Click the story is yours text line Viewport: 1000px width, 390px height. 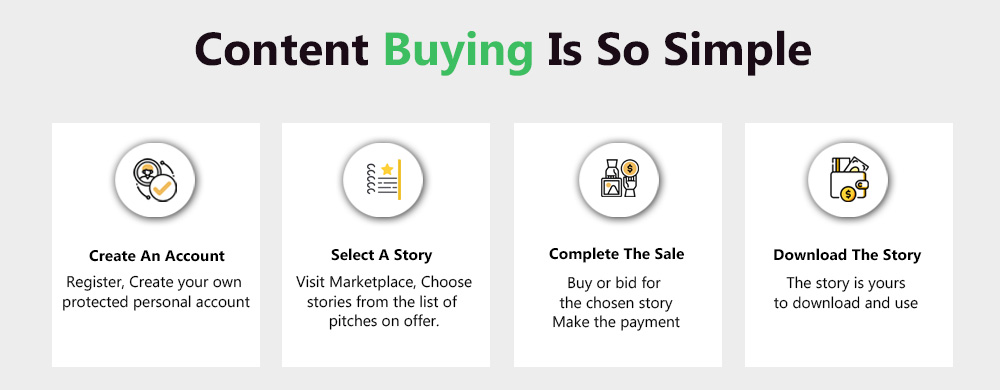coord(846,282)
